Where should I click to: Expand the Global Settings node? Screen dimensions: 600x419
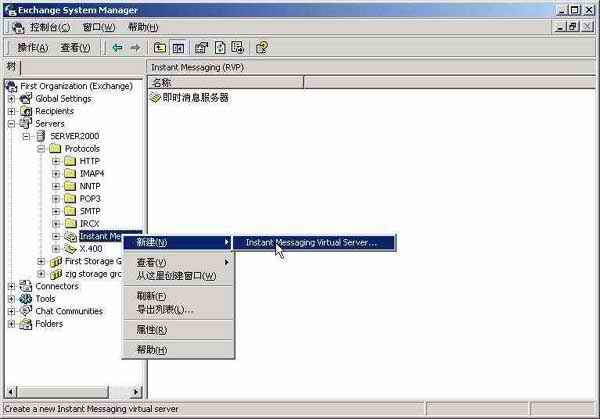pos(11,99)
